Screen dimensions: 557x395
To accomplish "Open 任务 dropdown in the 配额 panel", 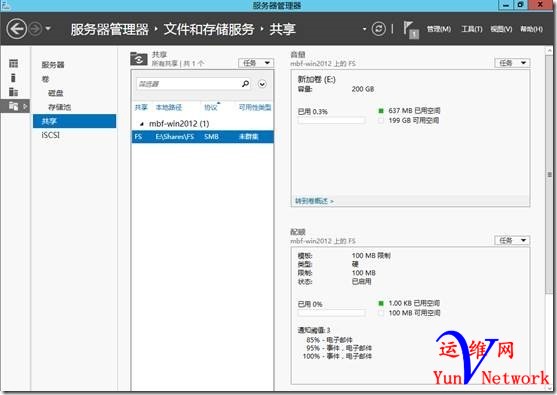I will pyautogui.click(x=512, y=240).
